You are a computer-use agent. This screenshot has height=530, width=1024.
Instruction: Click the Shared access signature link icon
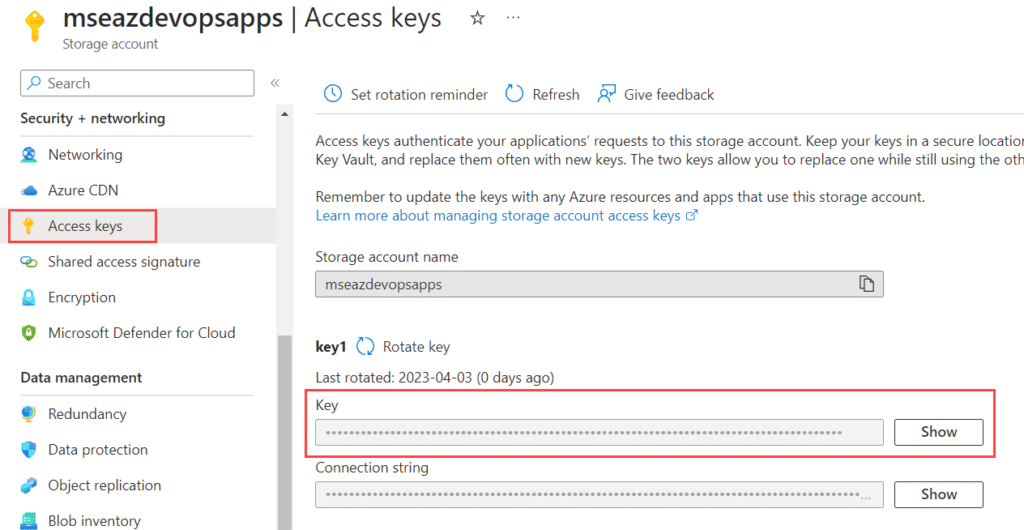pyautogui.click(x=29, y=262)
